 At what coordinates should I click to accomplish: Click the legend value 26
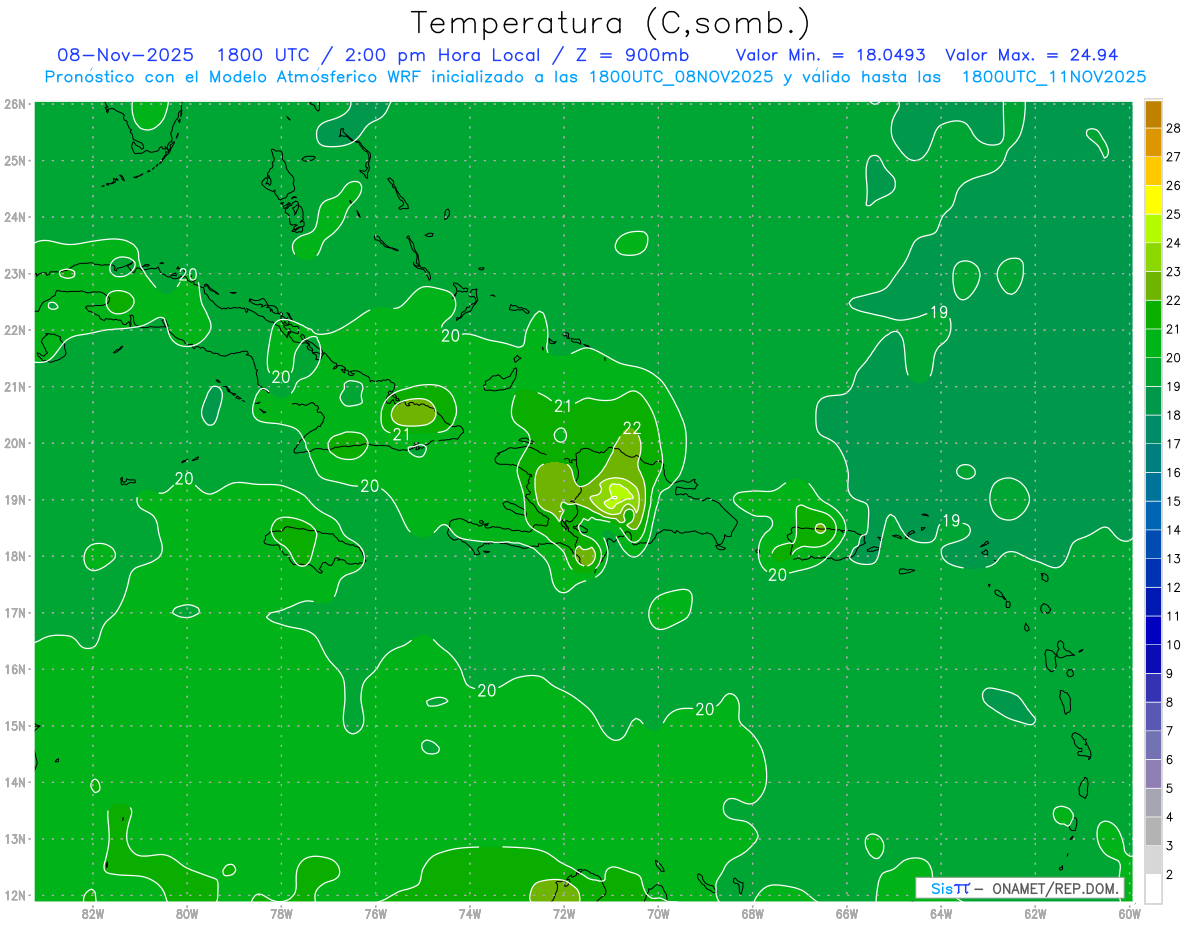(x=1174, y=185)
